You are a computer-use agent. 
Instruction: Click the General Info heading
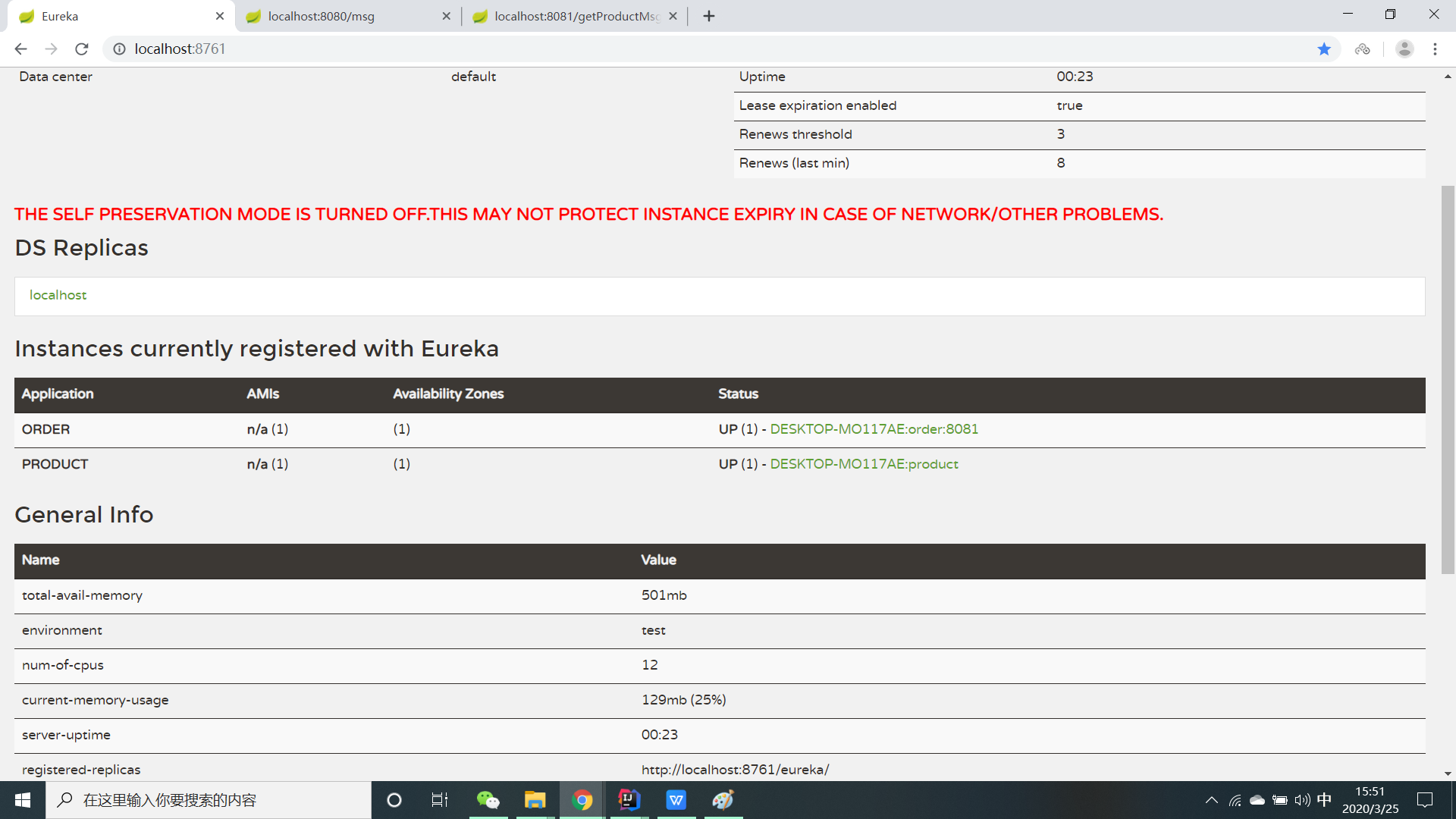point(83,515)
